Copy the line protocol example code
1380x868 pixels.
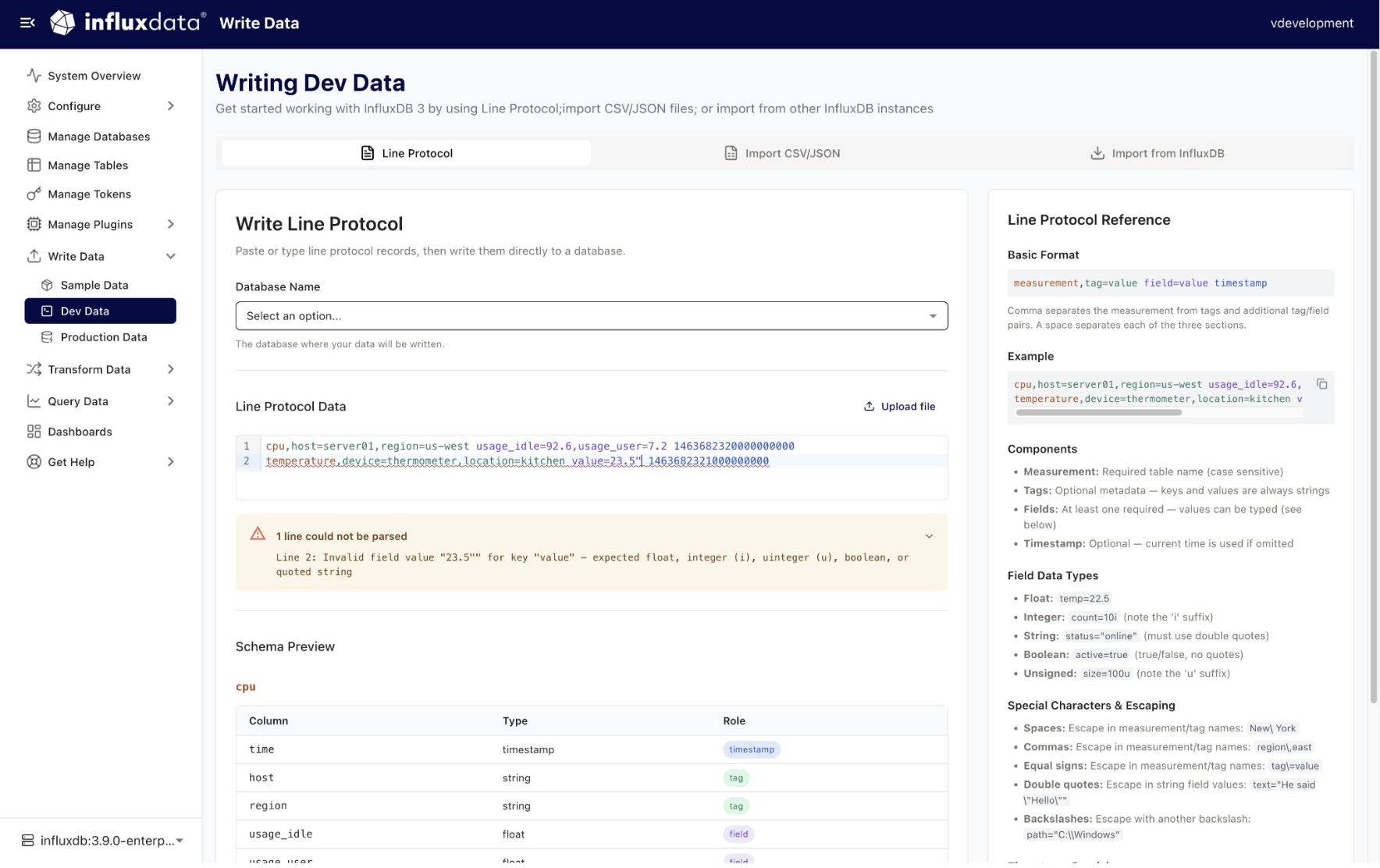pos(1322,383)
